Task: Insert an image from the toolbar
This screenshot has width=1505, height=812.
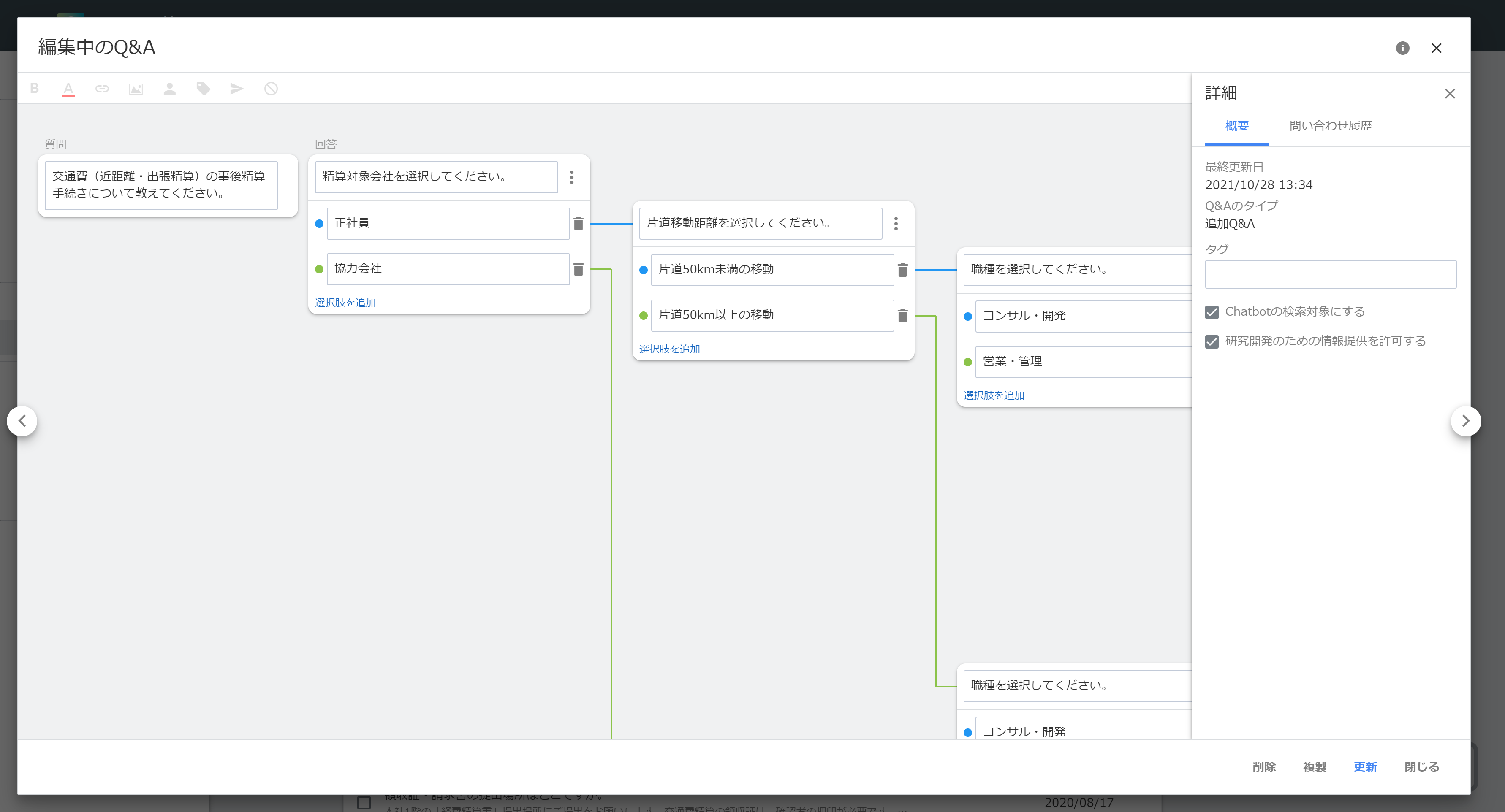Action: [x=136, y=89]
